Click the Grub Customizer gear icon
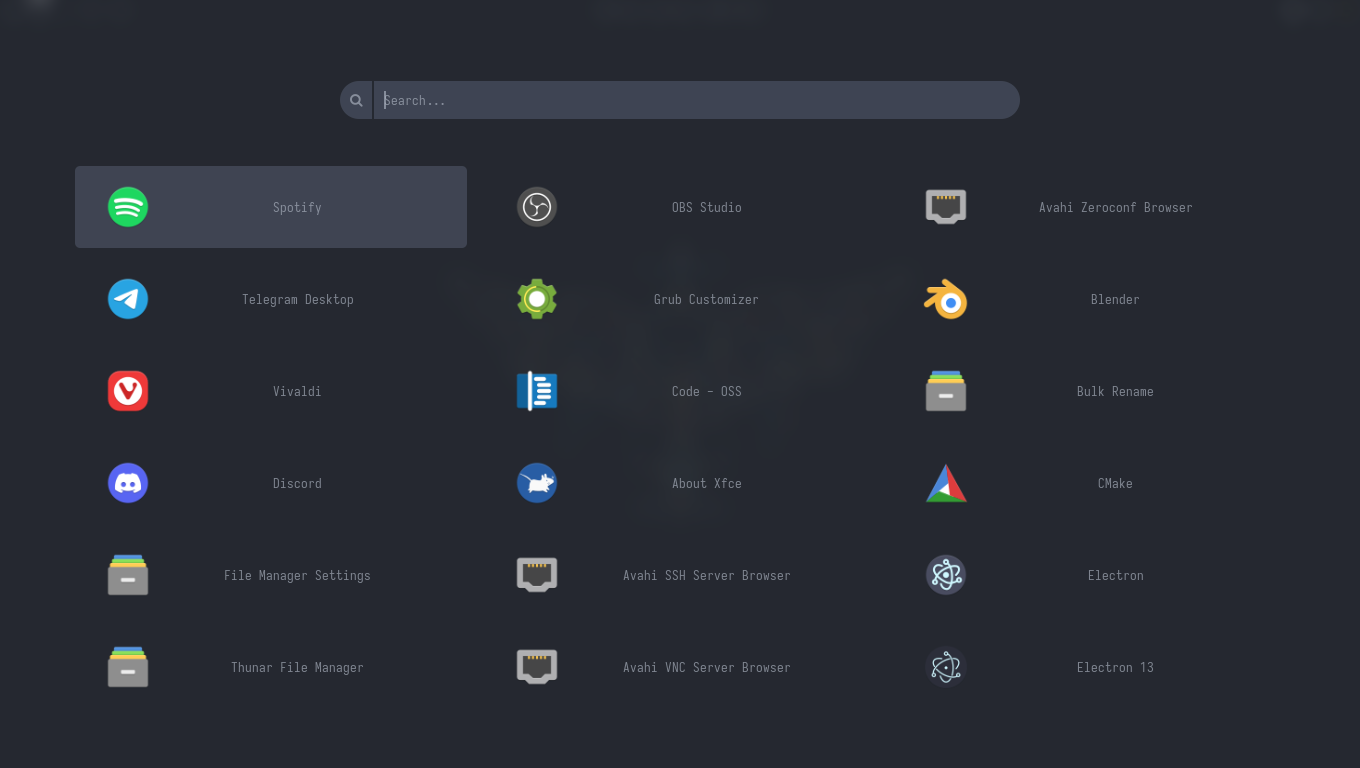1360x768 pixels. (x=537, y=299)
